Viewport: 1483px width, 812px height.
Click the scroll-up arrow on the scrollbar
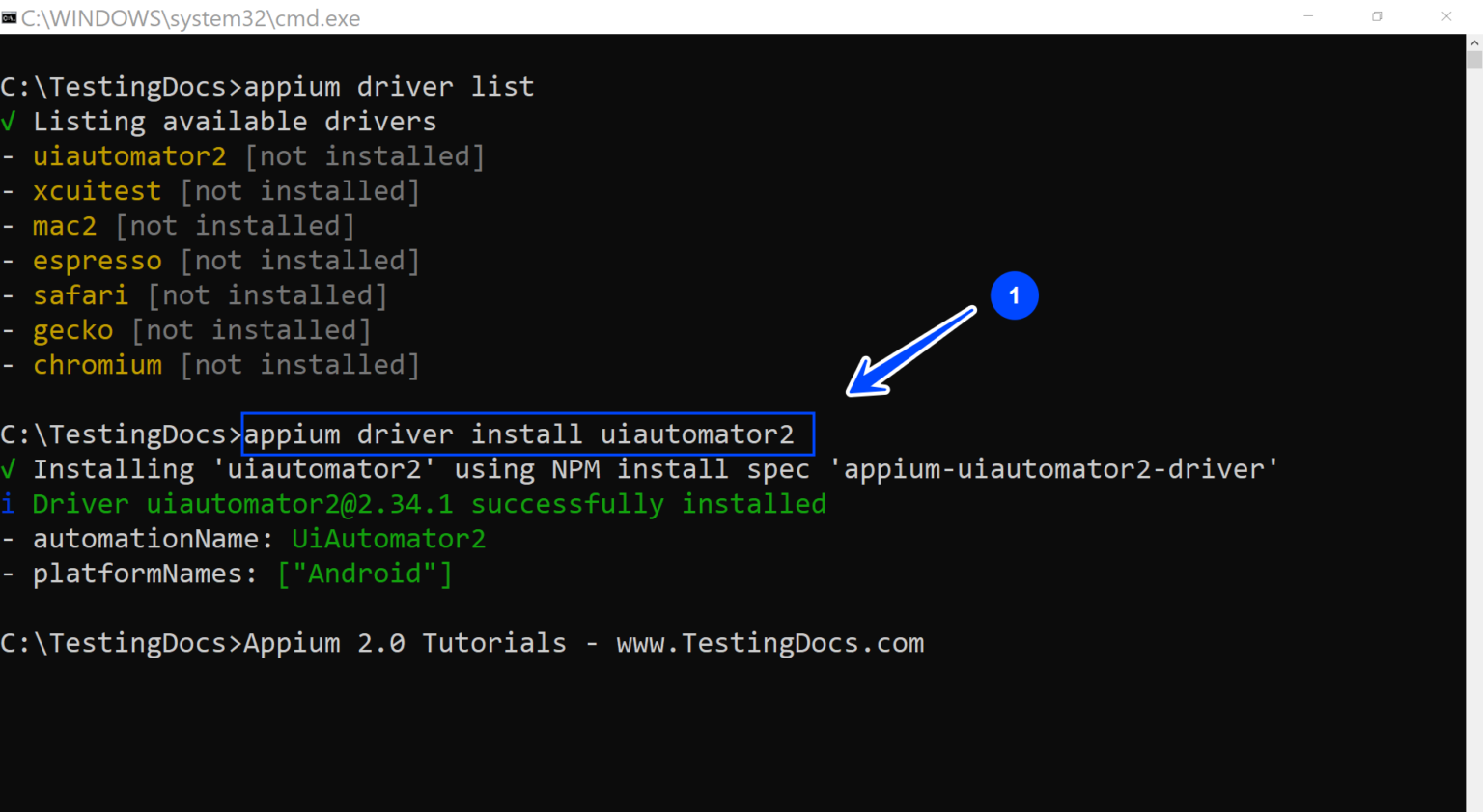click(x=1475, y=42)
